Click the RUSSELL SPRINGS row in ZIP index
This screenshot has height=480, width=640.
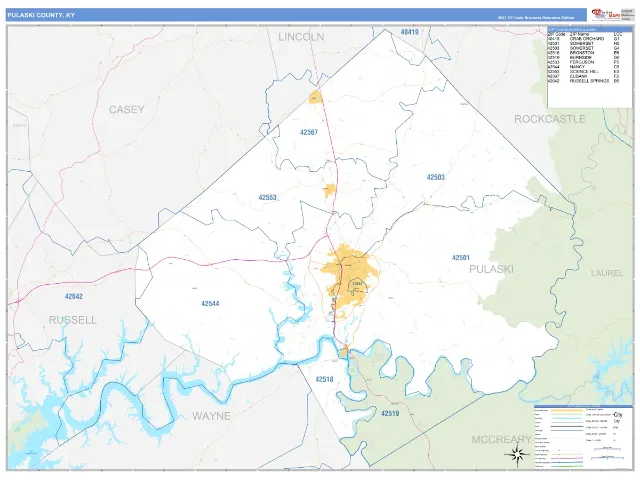(x=584, y=81)
